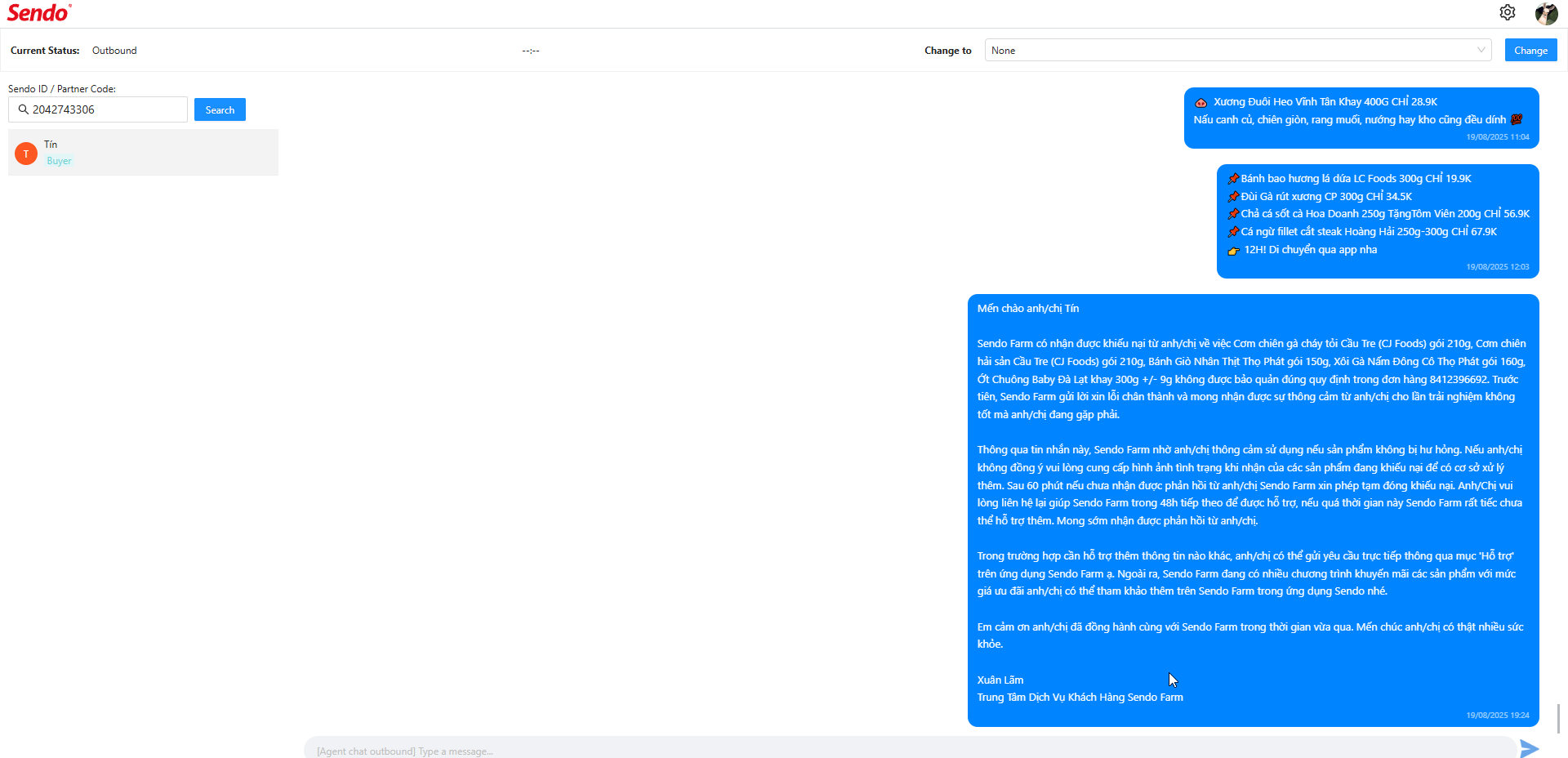Click the Change to label
Image resolution: width=1568 pixels, height=758 pixels.
[948, 51]
